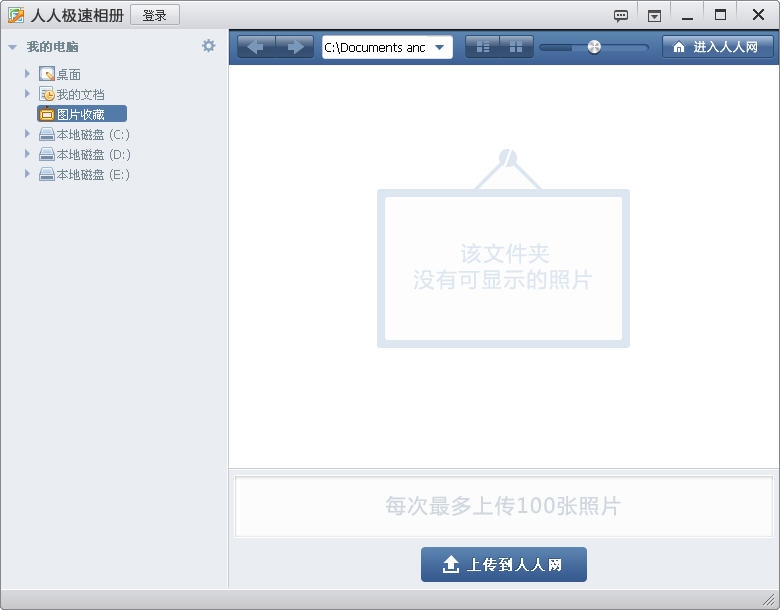Click the 进入人人网 button

click(717, 47)
